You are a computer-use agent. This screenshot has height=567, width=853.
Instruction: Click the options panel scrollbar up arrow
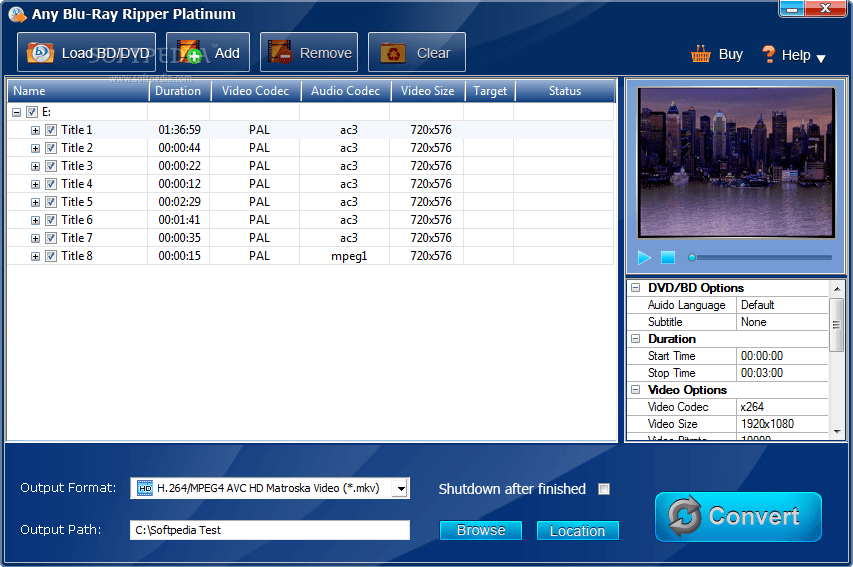[837, 288]
